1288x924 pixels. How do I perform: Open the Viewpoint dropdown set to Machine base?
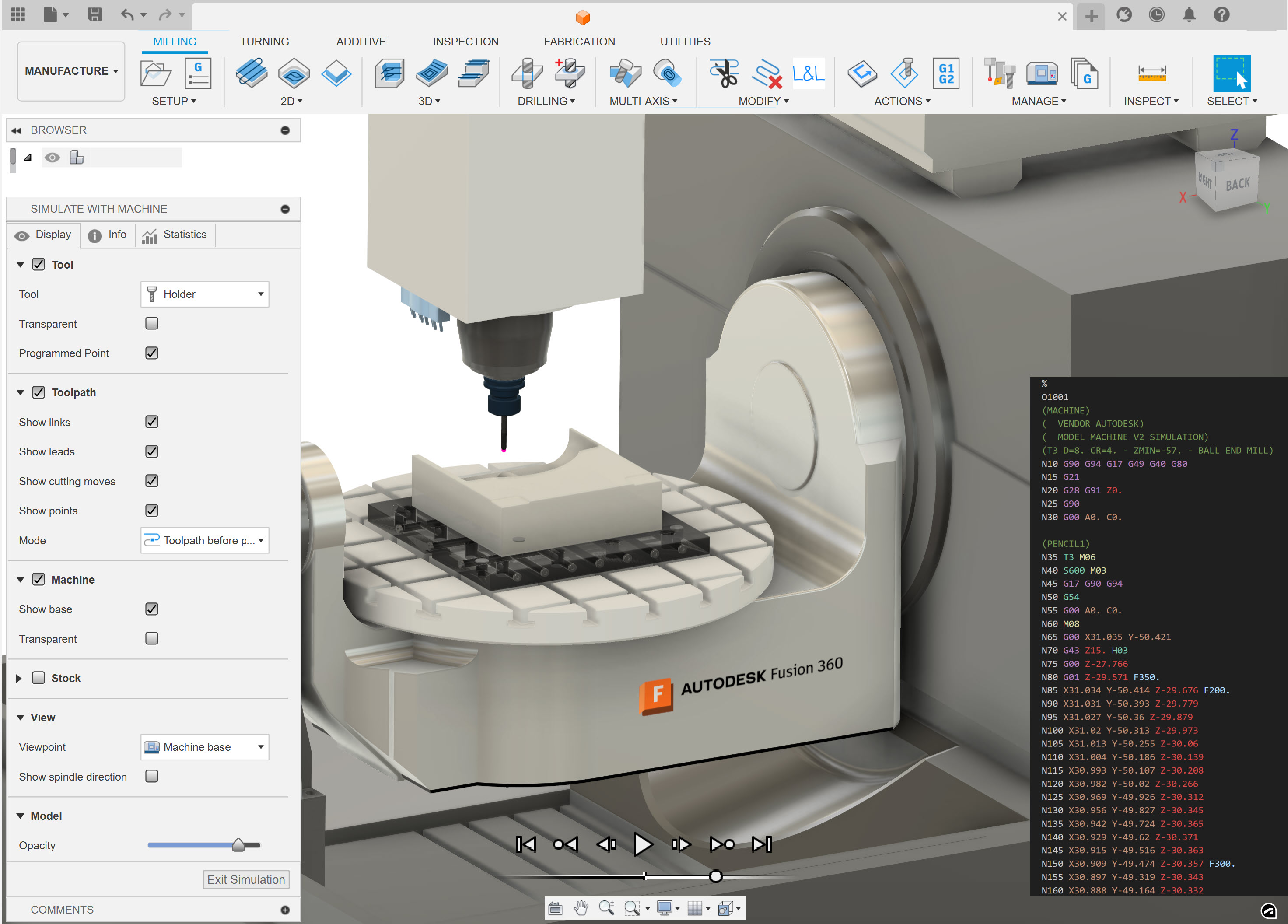(x=204, y=747)
